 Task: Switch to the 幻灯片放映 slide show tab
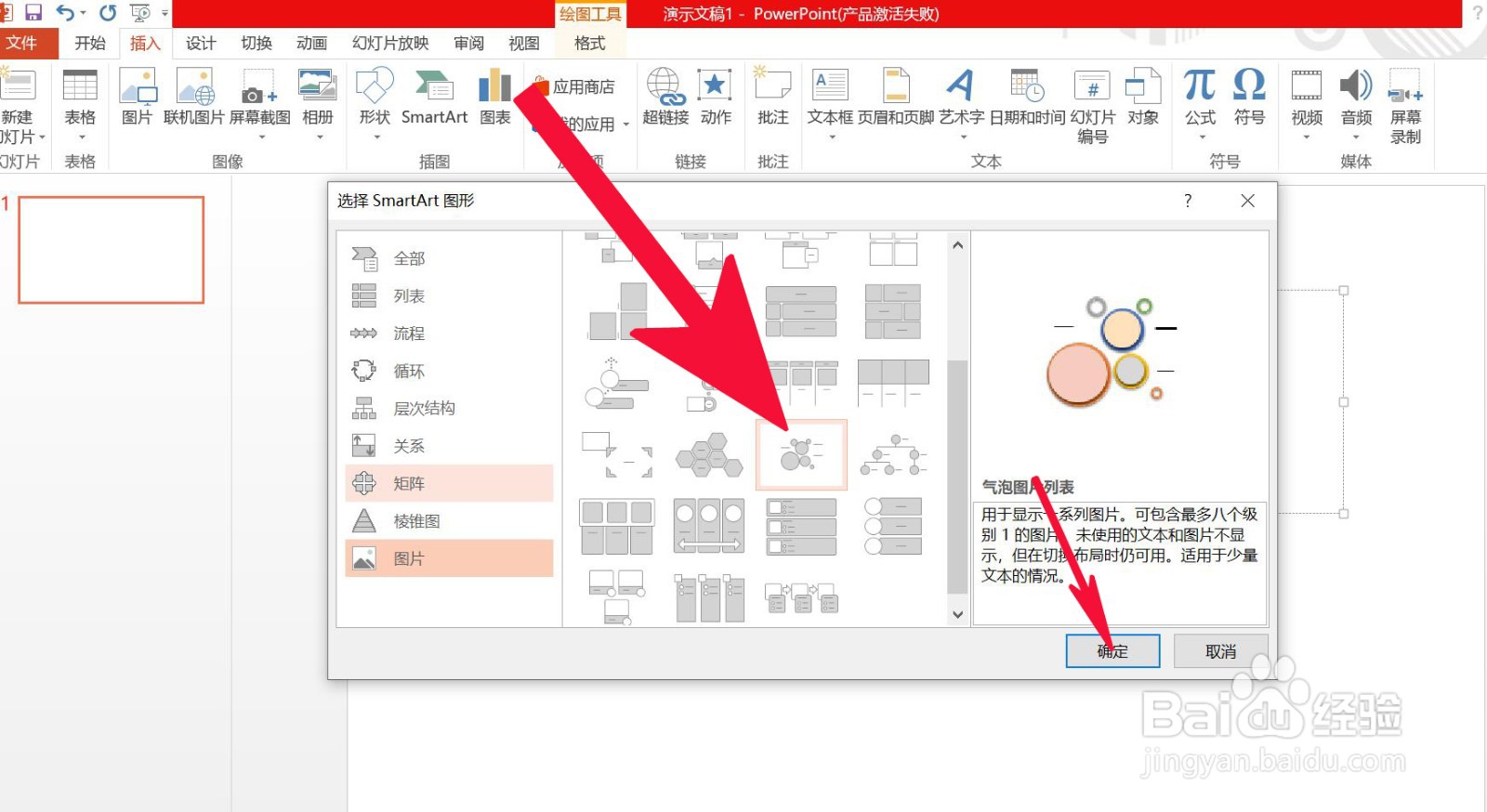390,43
